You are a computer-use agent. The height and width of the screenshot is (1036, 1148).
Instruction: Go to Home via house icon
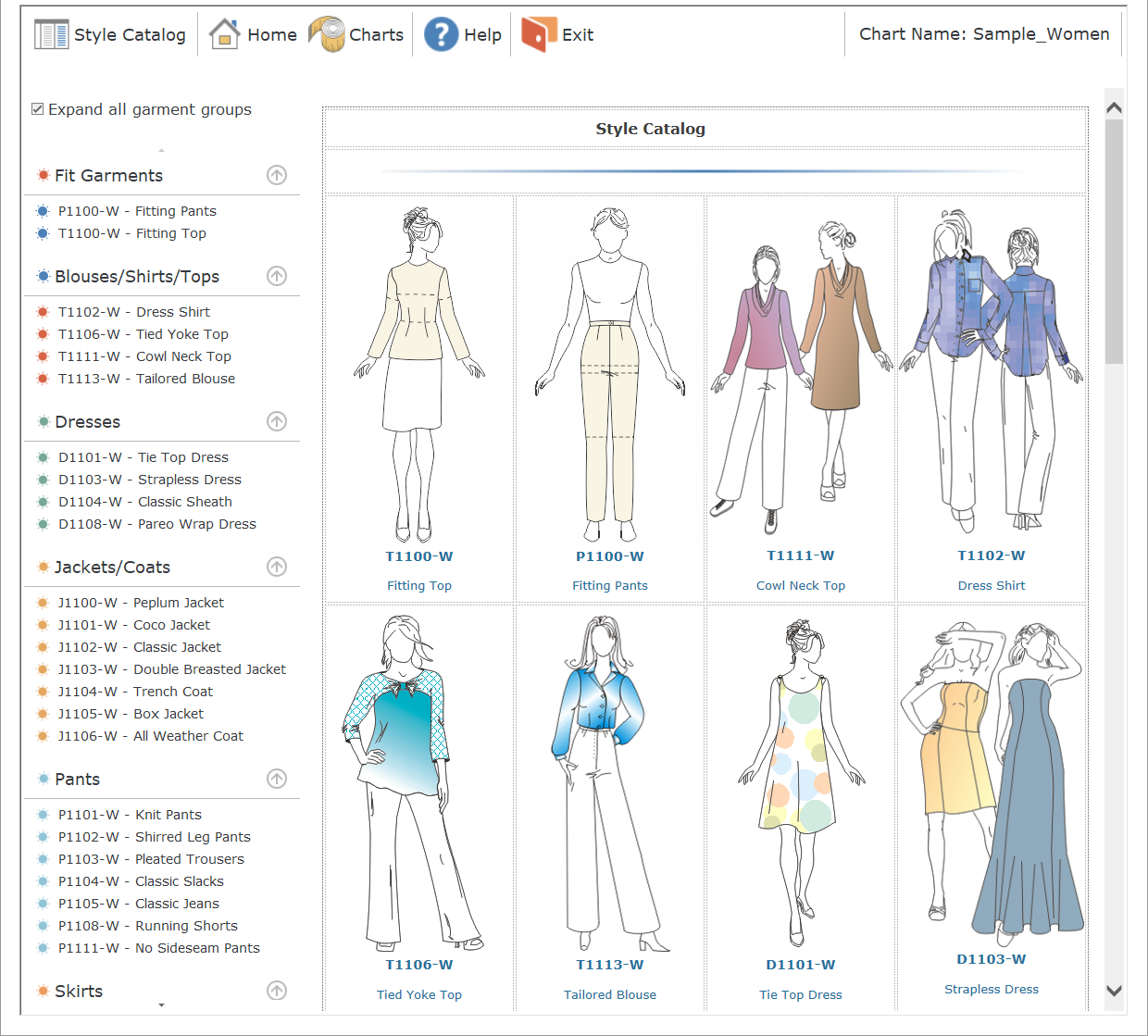pos(225,34)
